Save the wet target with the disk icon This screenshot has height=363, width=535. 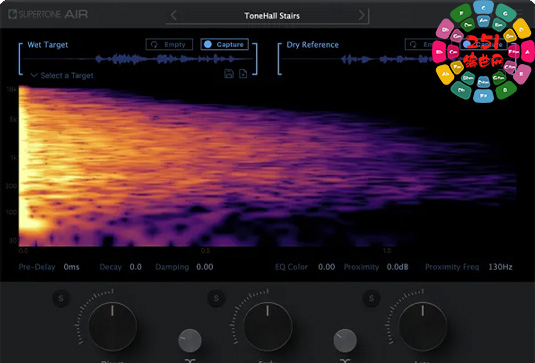(229, 73)
